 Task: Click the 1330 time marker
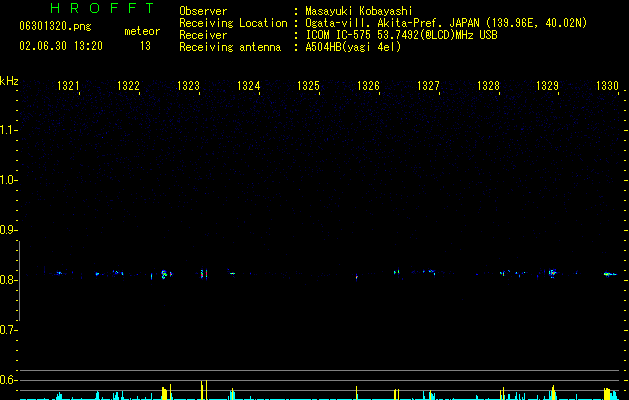point(607,86)
